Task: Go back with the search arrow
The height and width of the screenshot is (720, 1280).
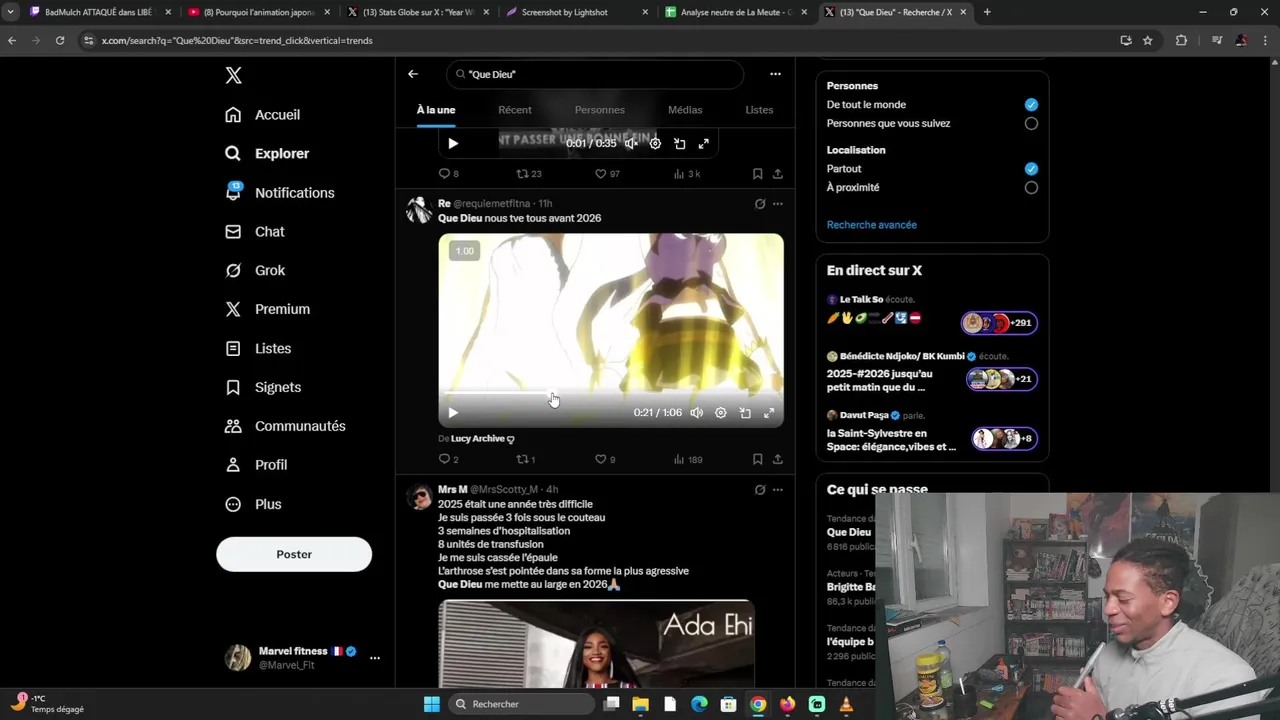Action: point(413,74)
